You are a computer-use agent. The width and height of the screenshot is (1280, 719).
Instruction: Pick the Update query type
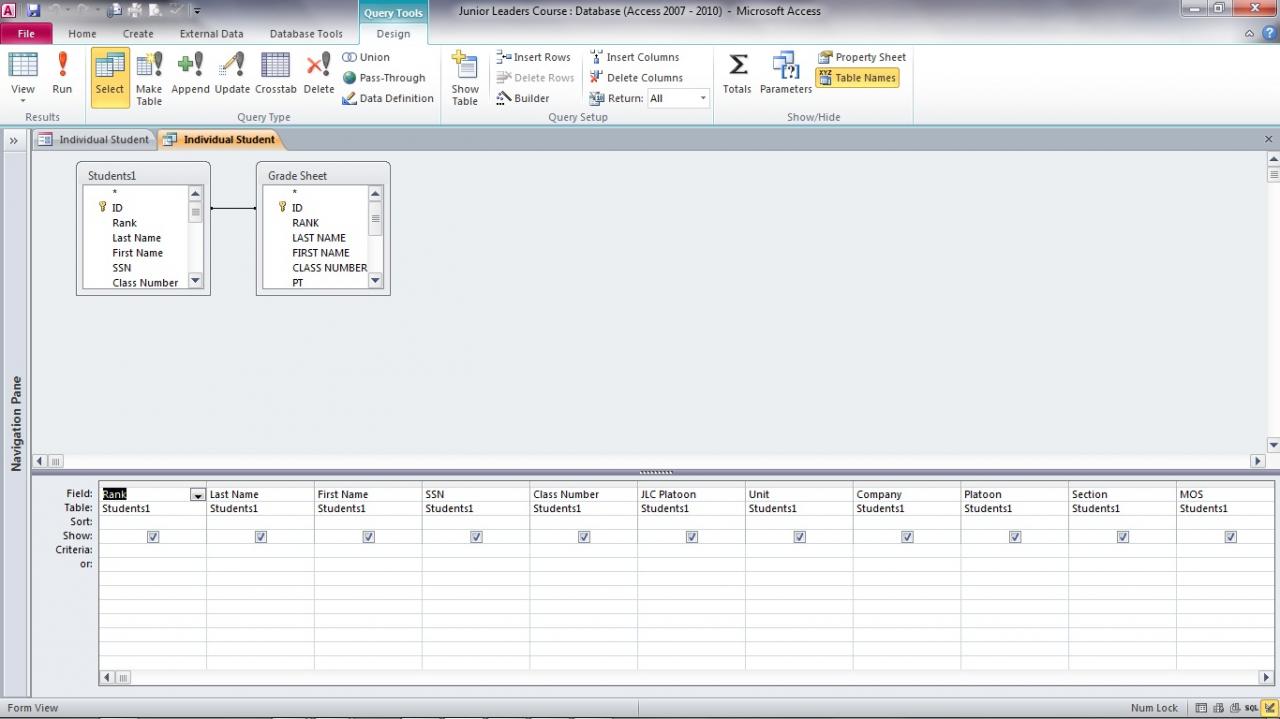point(232,73)
